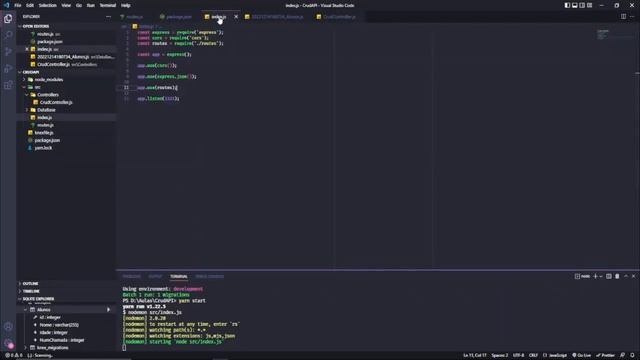Create a new terminal with plus icon
This screenshot has width=640, height=360.
point(595,276)
